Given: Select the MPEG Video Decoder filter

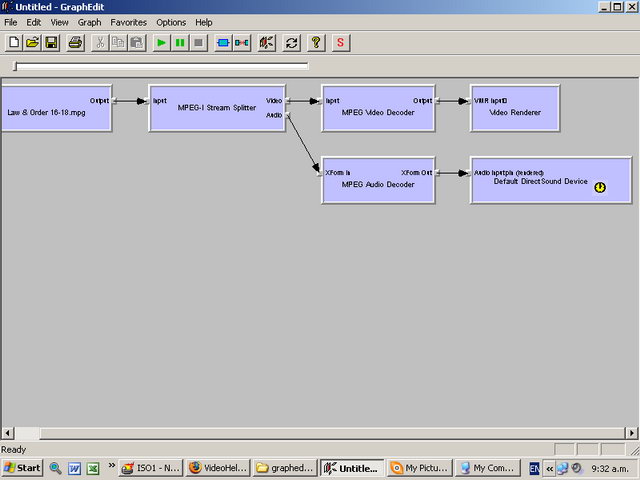Looking at the screenshot, I should coord(378,108).
